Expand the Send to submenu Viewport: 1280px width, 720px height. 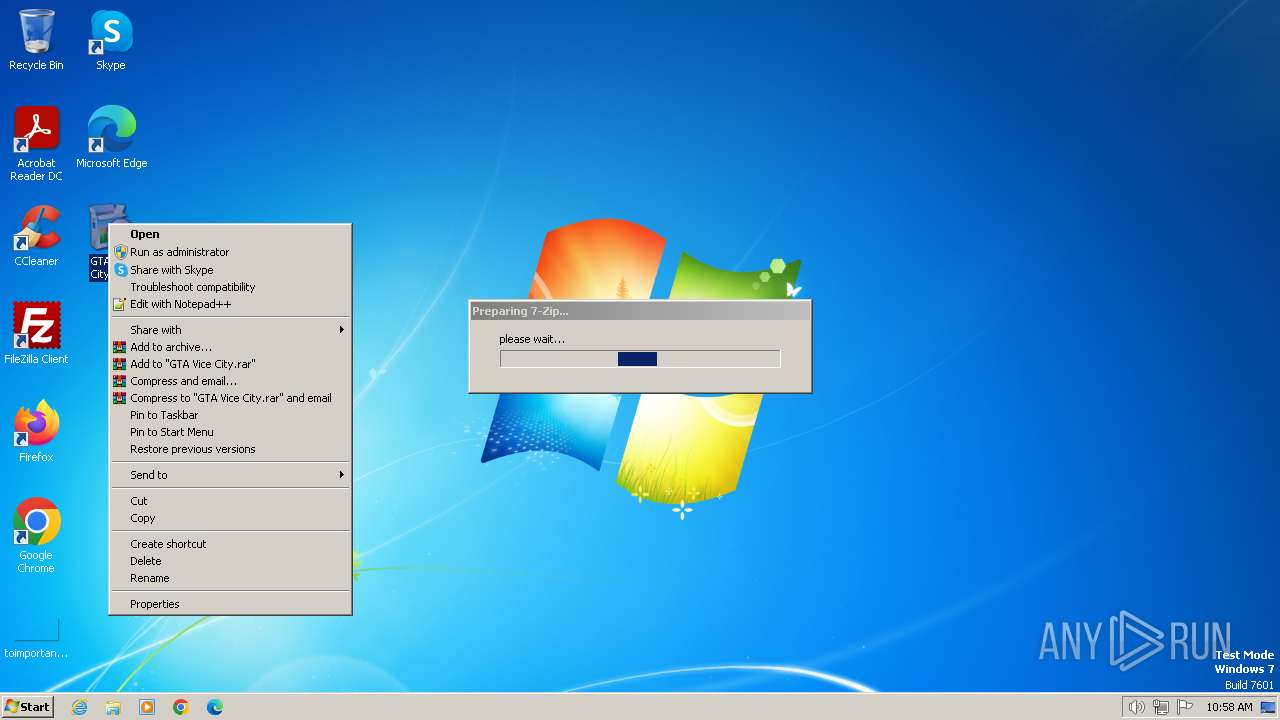pos(230,475)
